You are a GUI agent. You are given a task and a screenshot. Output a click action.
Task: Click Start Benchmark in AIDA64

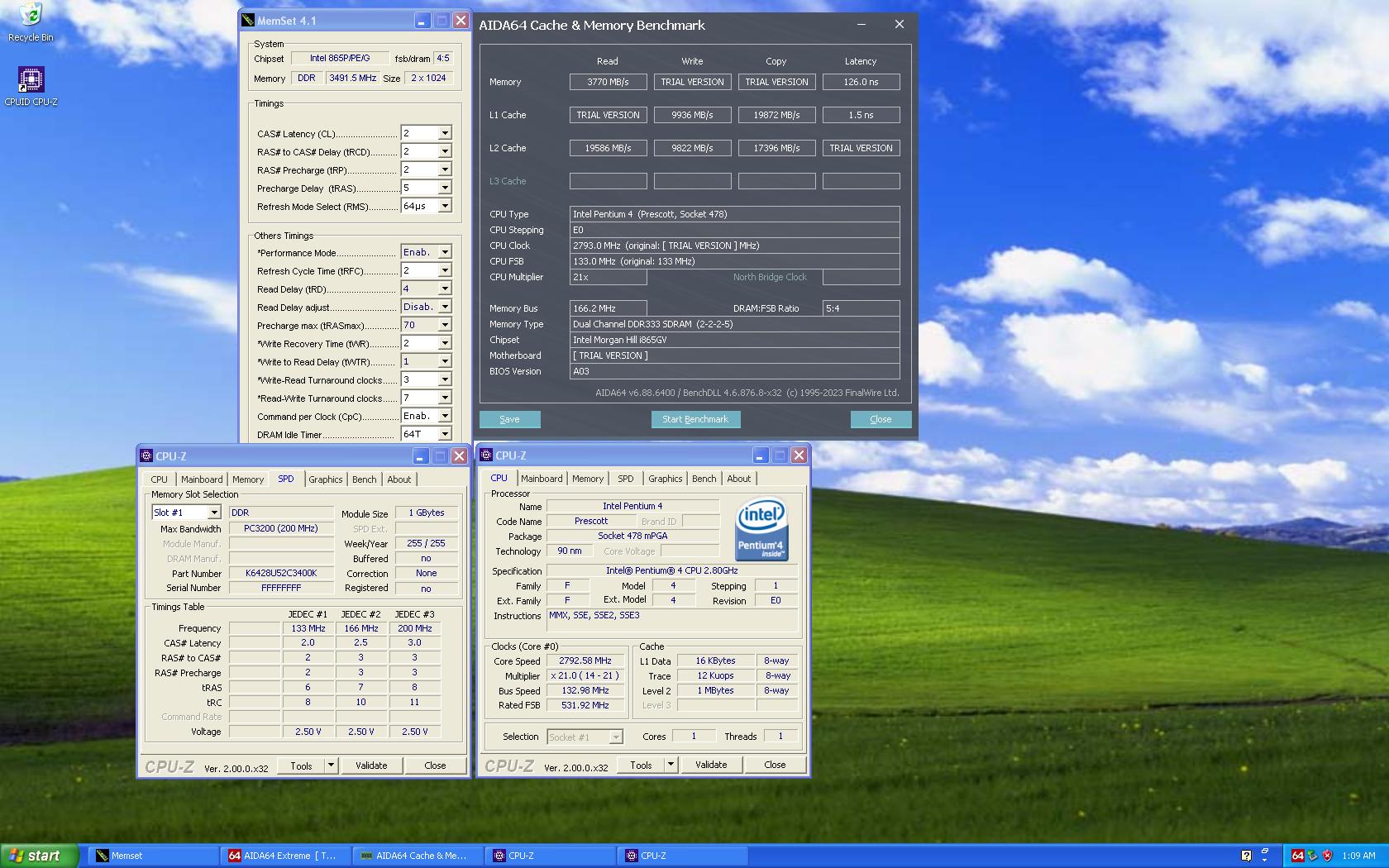point(695,419)
